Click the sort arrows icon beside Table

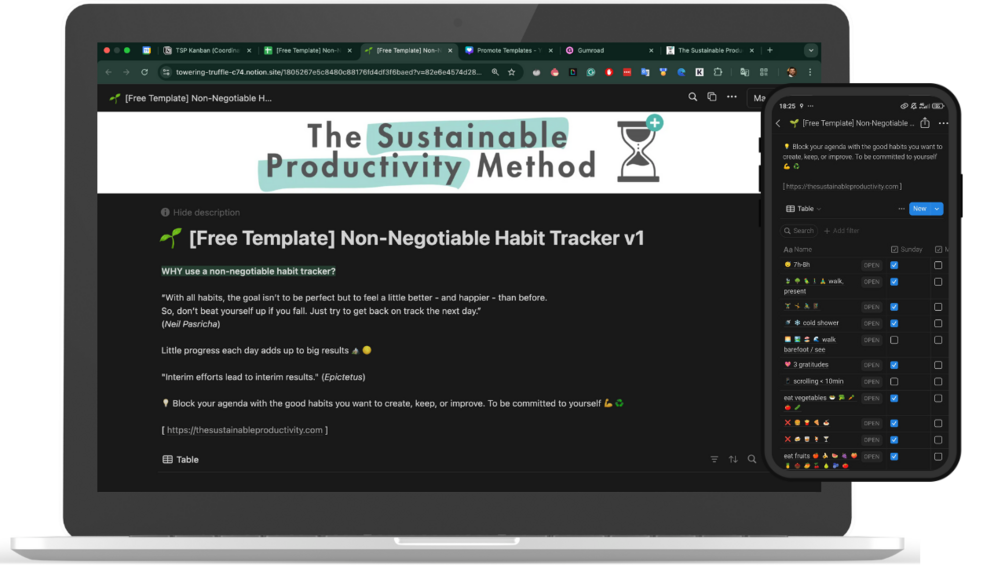point(733,459)
